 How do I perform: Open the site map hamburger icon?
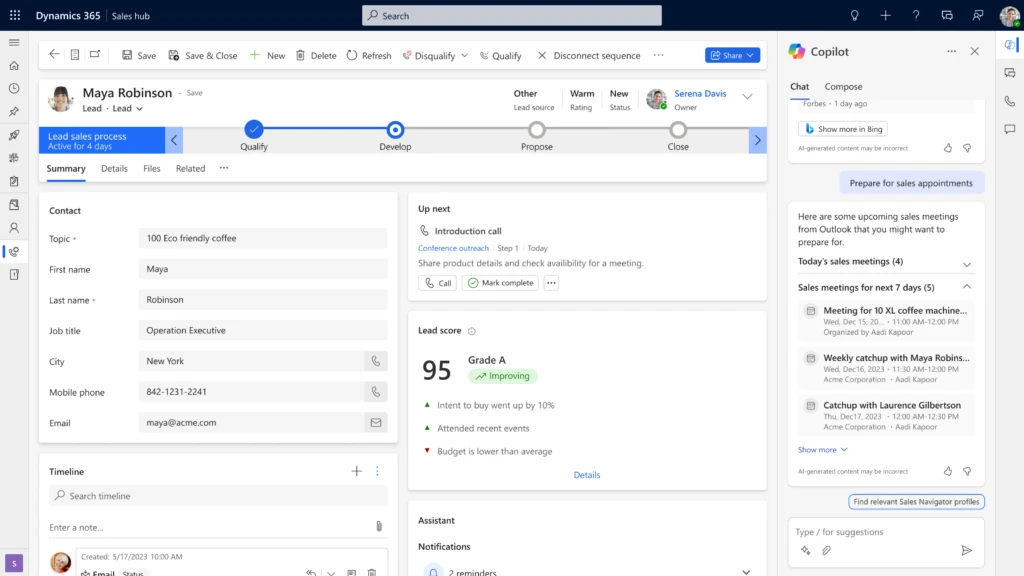coord(14,42)
